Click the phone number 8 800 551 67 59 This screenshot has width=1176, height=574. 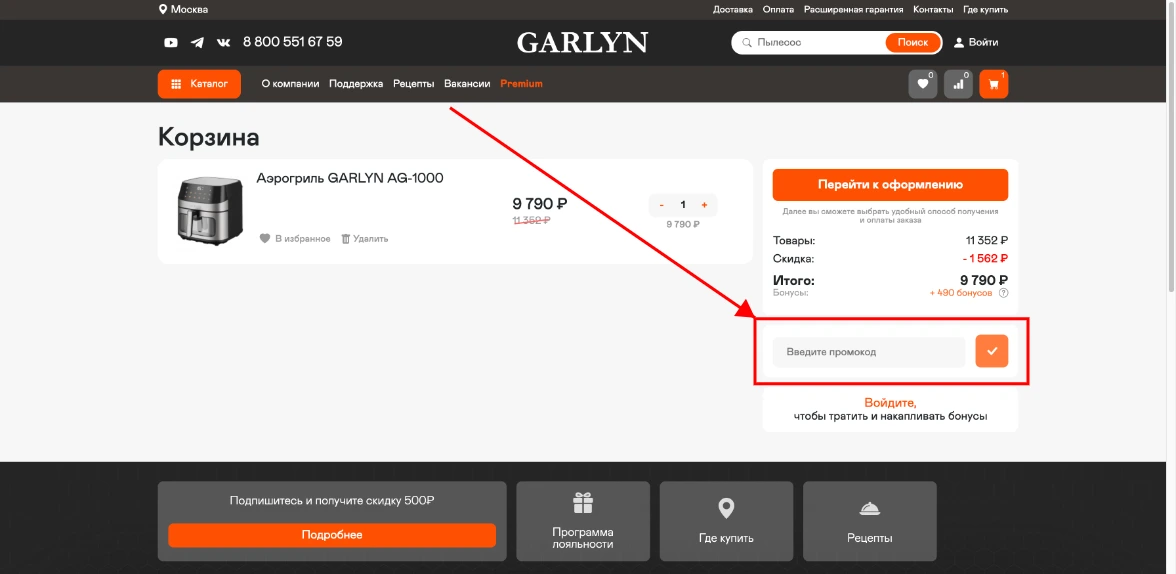pyautogui.click(x=292, y=42)
